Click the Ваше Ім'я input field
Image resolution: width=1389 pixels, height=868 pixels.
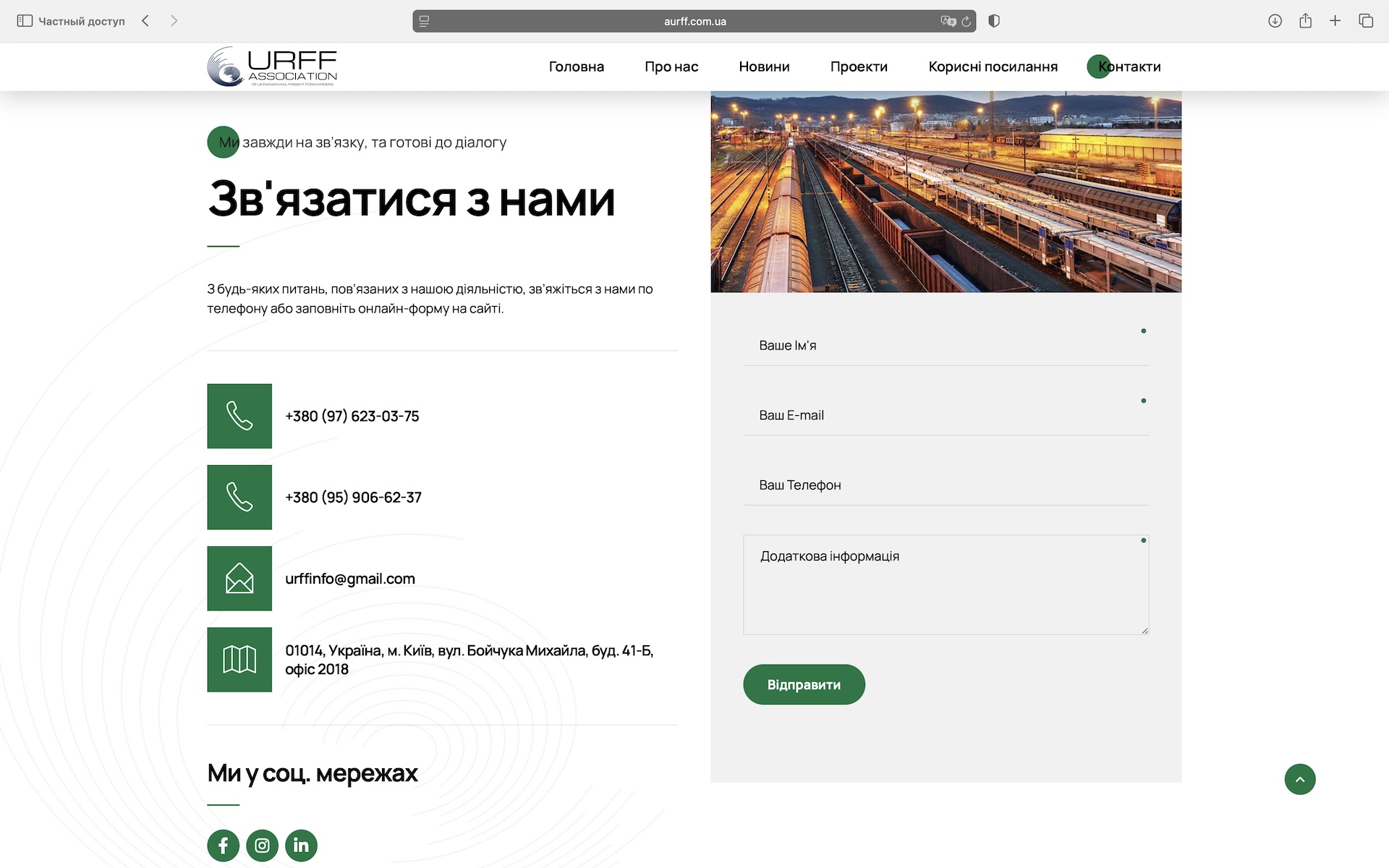[946, 345]
